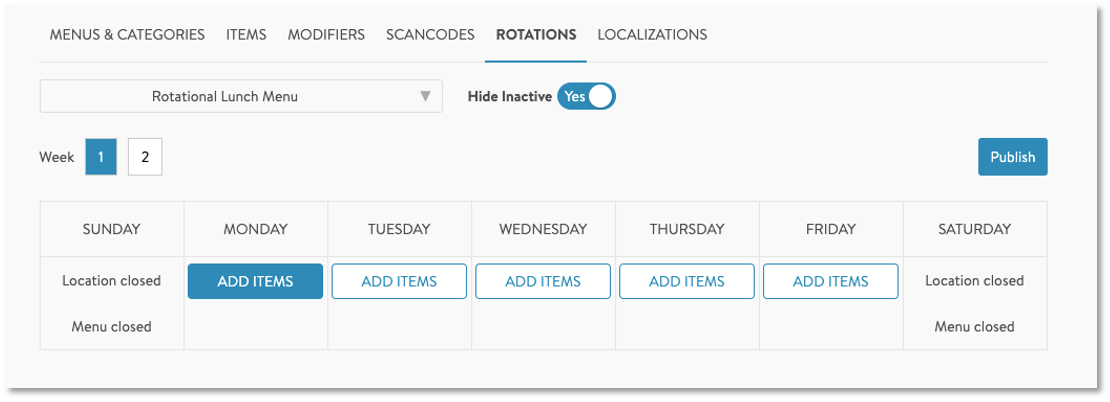Image resolution: width=1110 pixels, height=402 pixels.
Task: Switch to the Items tab
Action: click(x=246, y=34)
